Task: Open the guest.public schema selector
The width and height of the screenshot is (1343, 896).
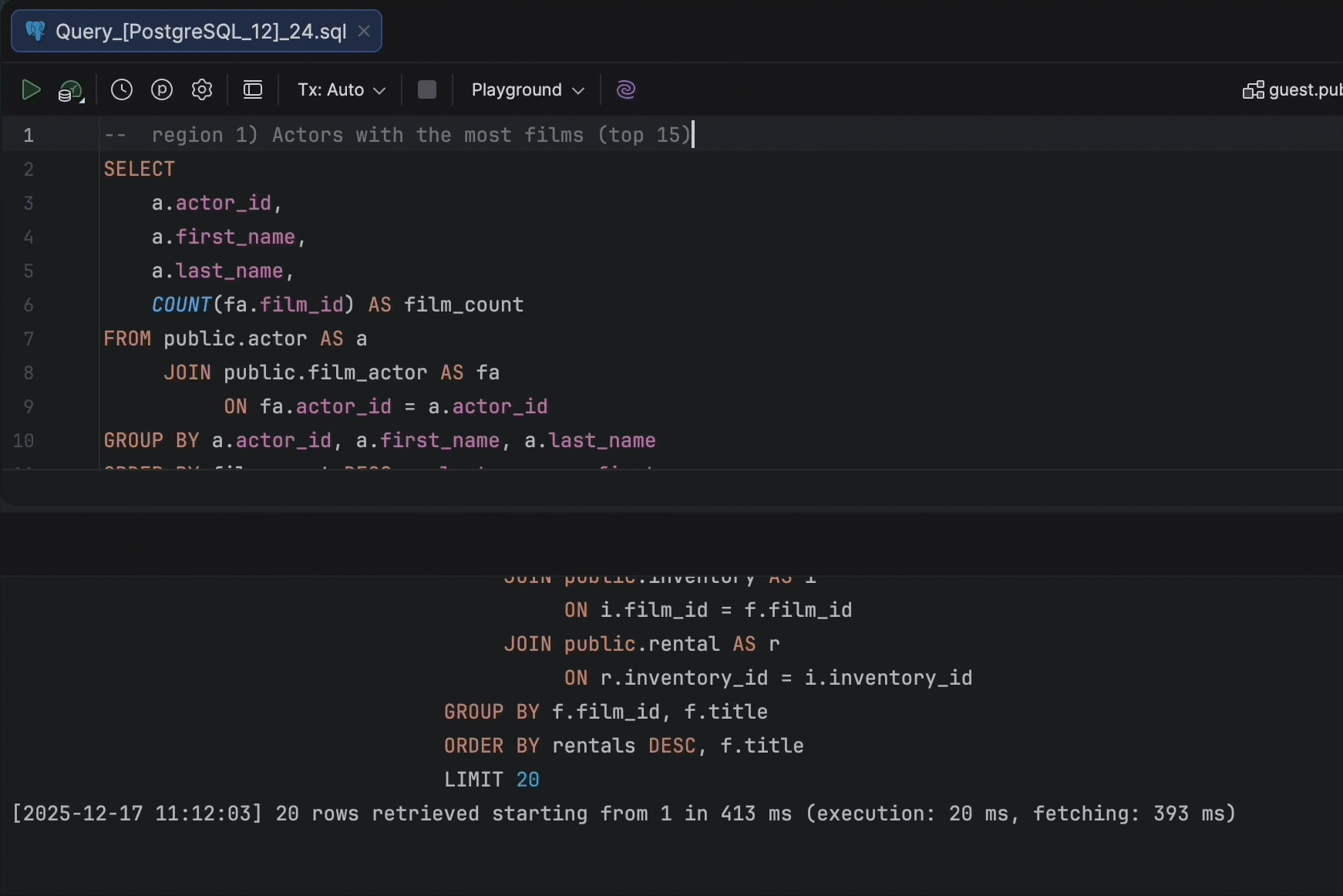Action: [x=1292, y=90]
